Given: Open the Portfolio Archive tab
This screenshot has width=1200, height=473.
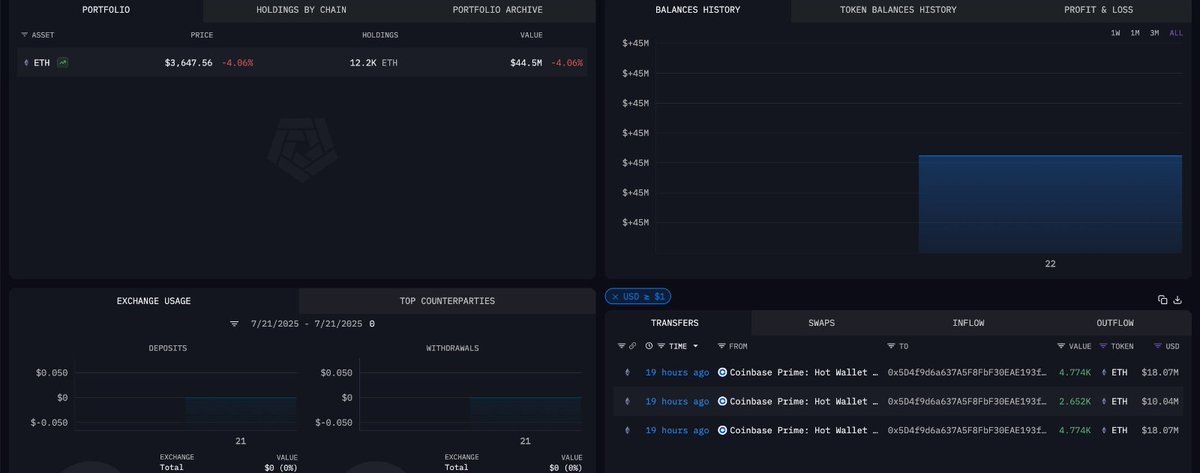Looking at the screenshot, I should 497,10.
